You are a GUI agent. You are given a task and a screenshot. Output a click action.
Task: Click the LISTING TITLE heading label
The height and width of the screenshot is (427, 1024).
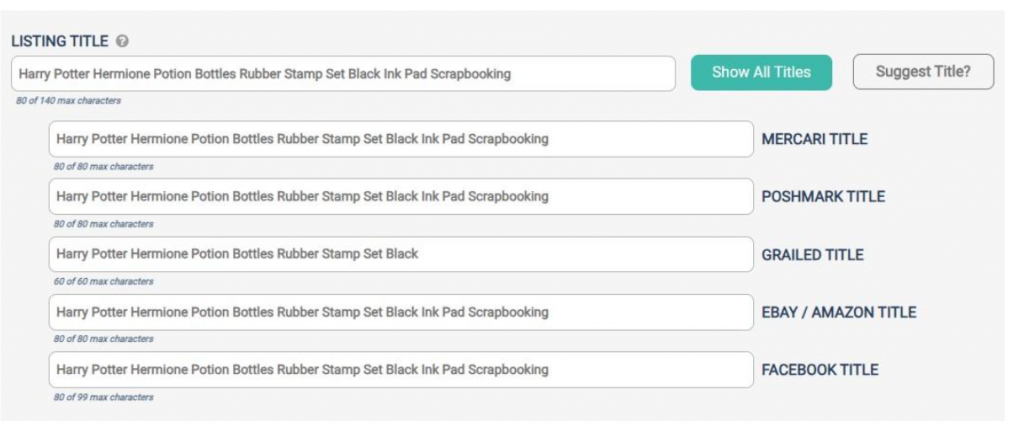tap(59, 41)
